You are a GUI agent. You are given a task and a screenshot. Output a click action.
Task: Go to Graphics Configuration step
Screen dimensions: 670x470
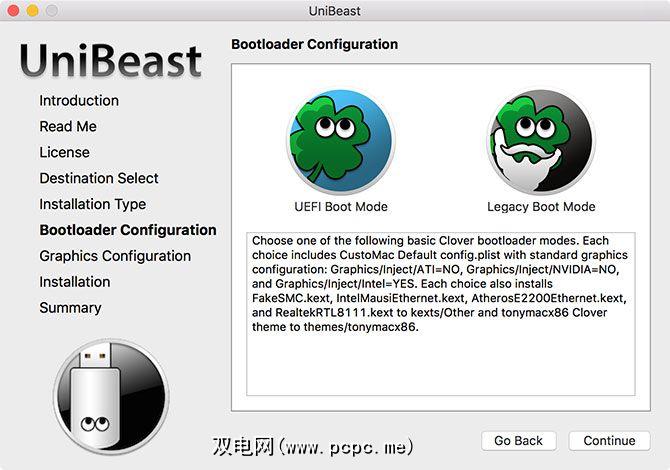[115, 256]
